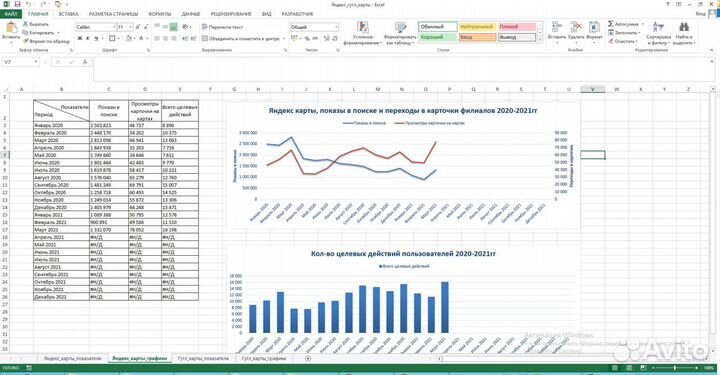Toggle italic К formatting
Screen dimensions: 720x375
[88, 39]
